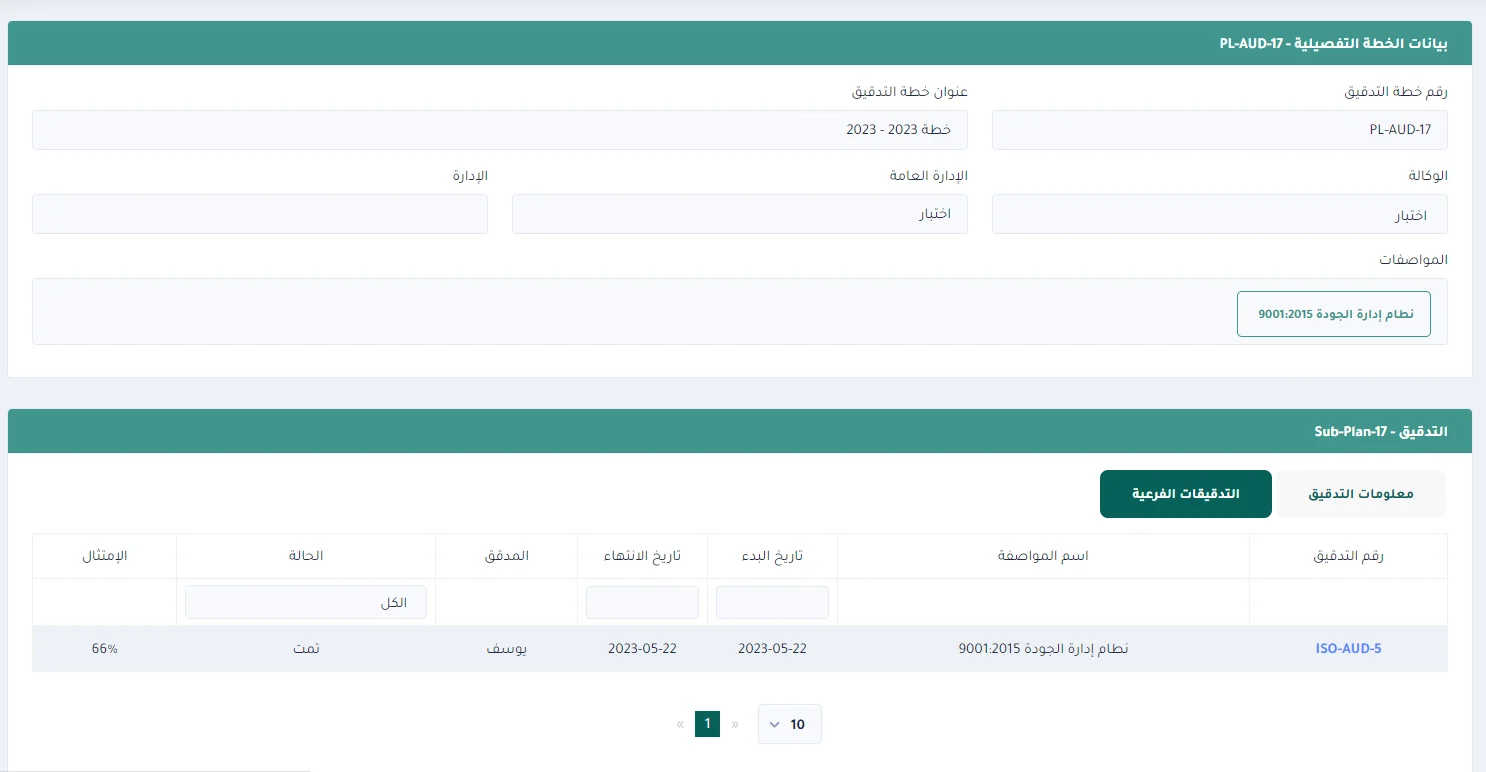Click the right-pointing double-chevron pagination arrow
The width and height of the screenshot is (1486, 772).
coord(736,724)
